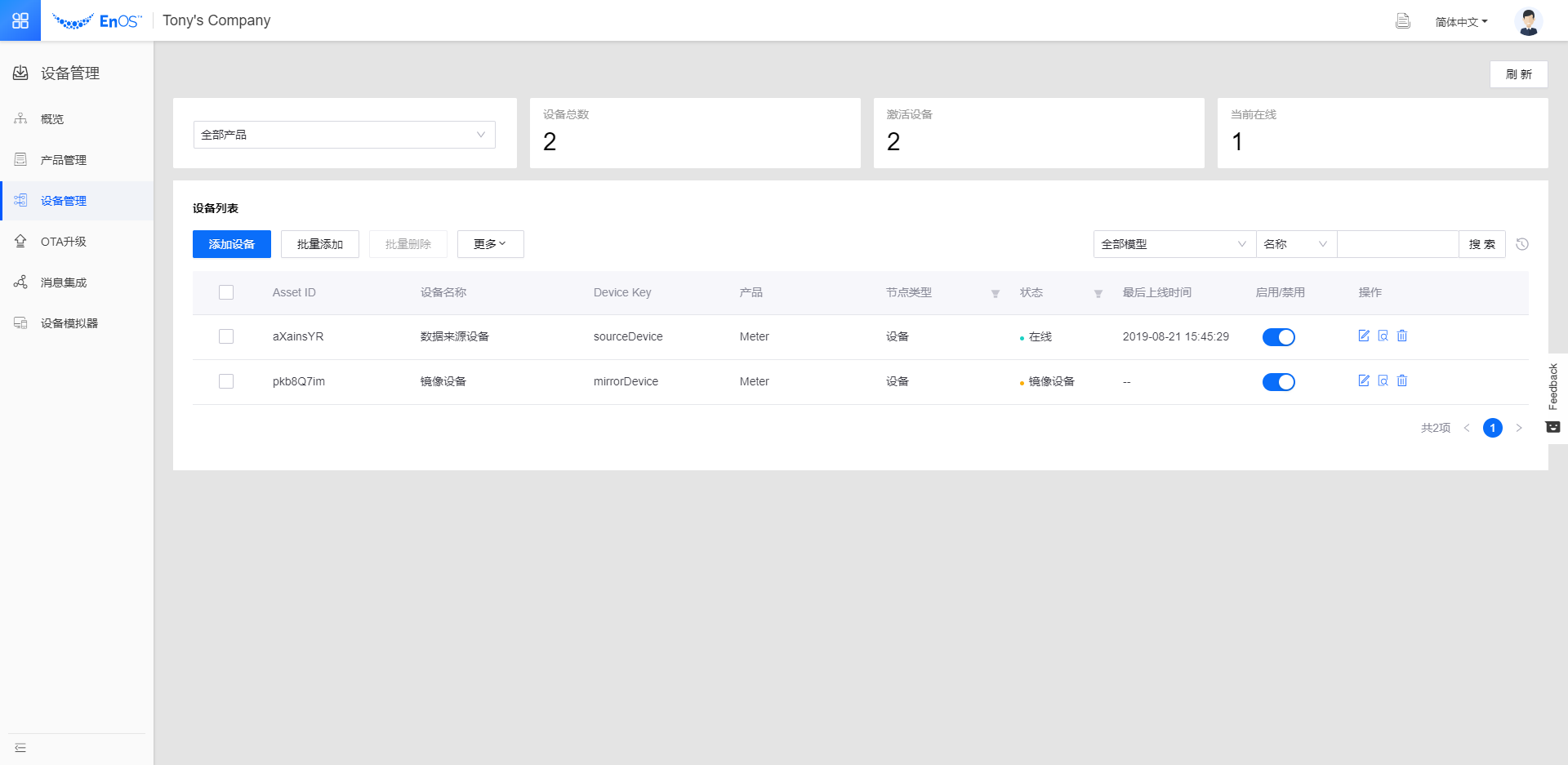Go to OTA升级 in sidebar
The height and width of the screenshot is (765, 1568).
(x=77, y=242)
